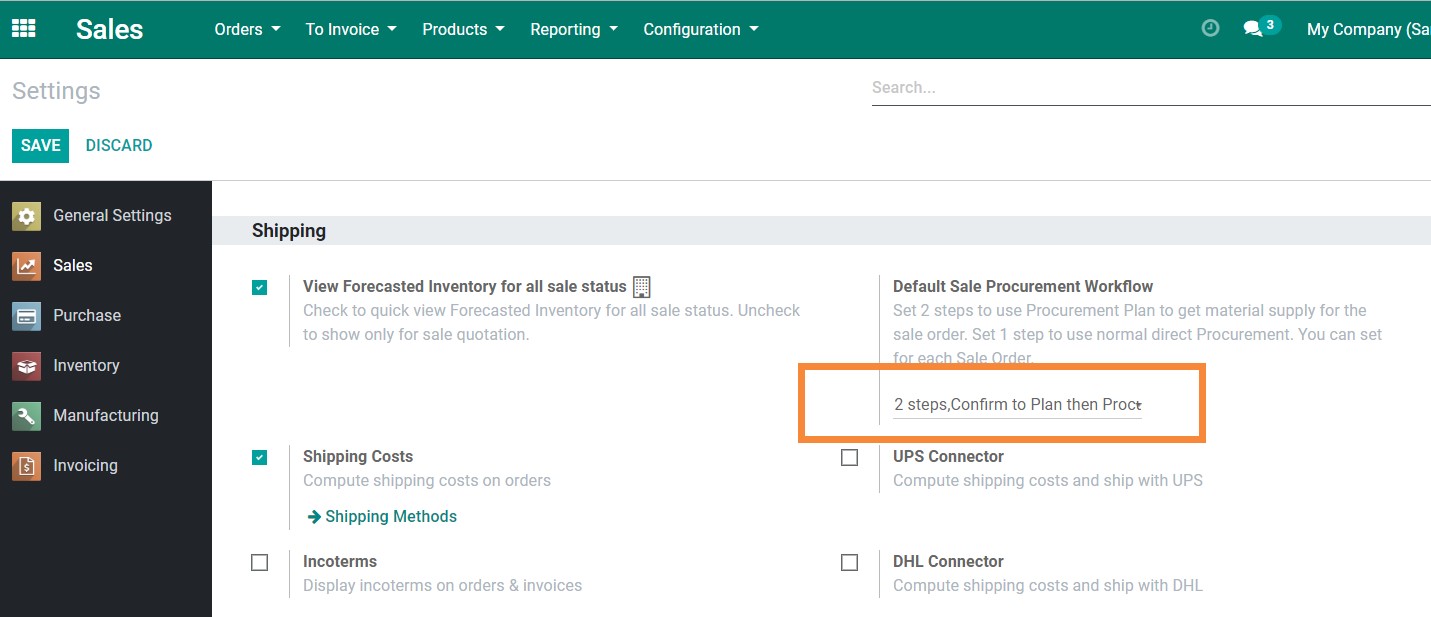1431x617 pixels.
Task: Open the My Company switcher
Action: click(1368, 29)
